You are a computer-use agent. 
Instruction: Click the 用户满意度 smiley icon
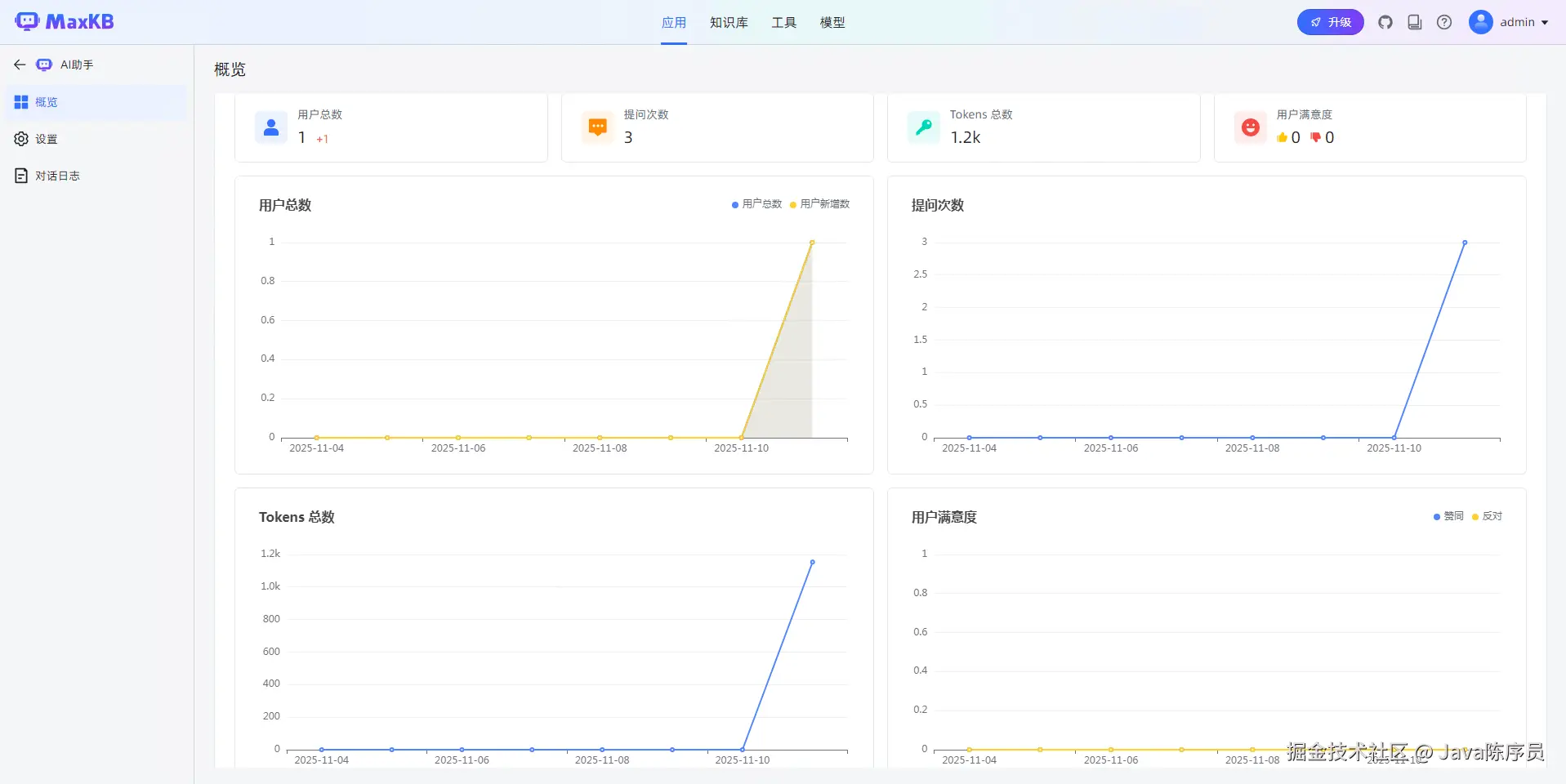[x=1250, y=127]
